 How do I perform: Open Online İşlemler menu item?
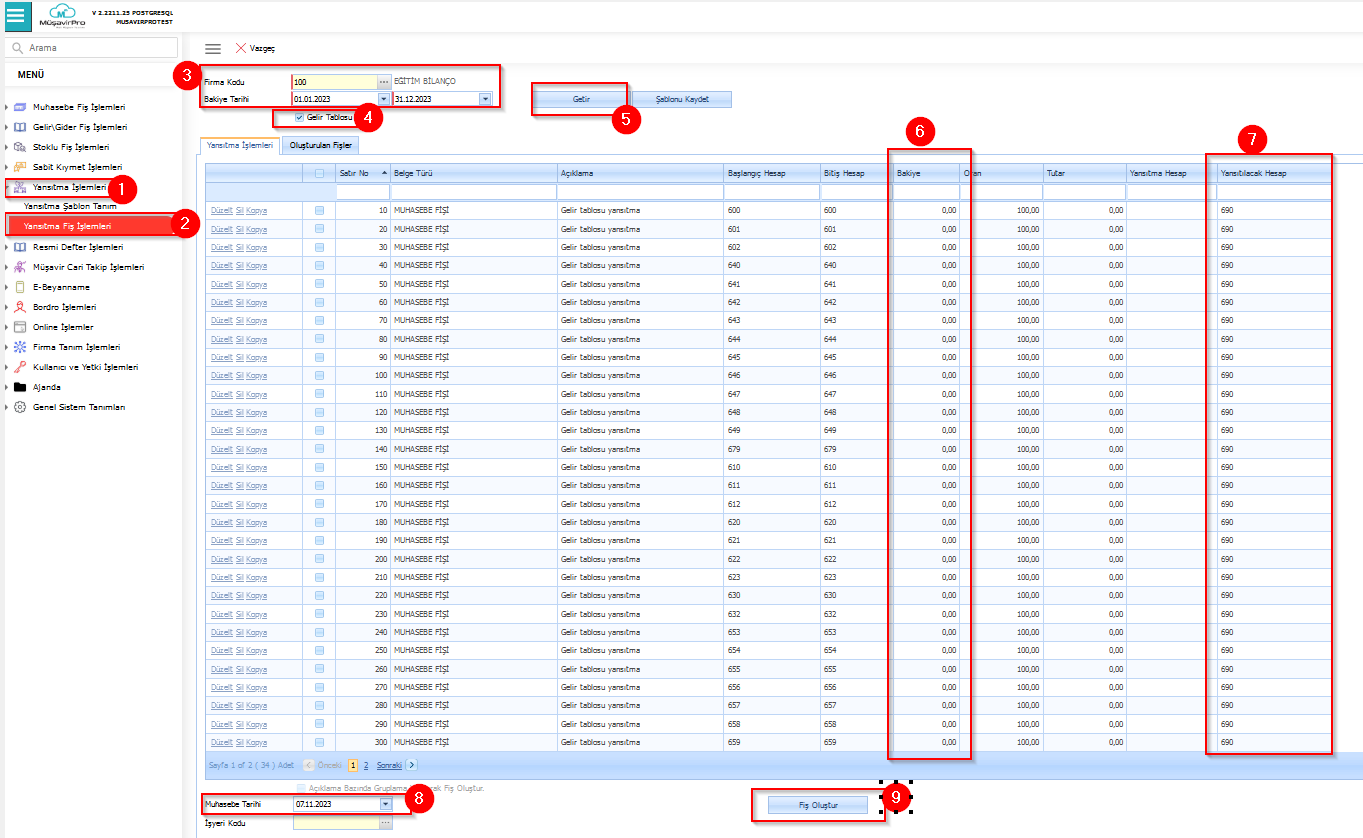click(63, 327)
